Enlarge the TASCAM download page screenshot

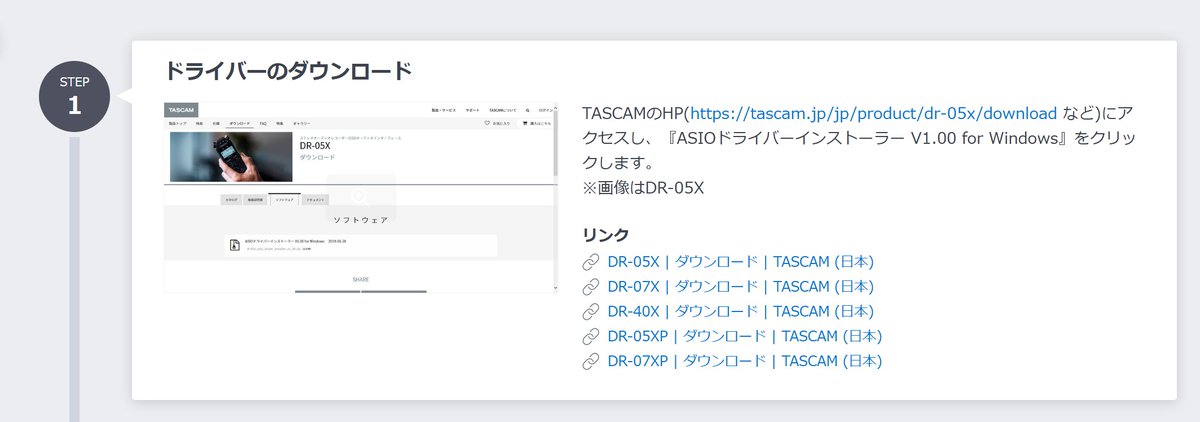[x=360, y=197]
